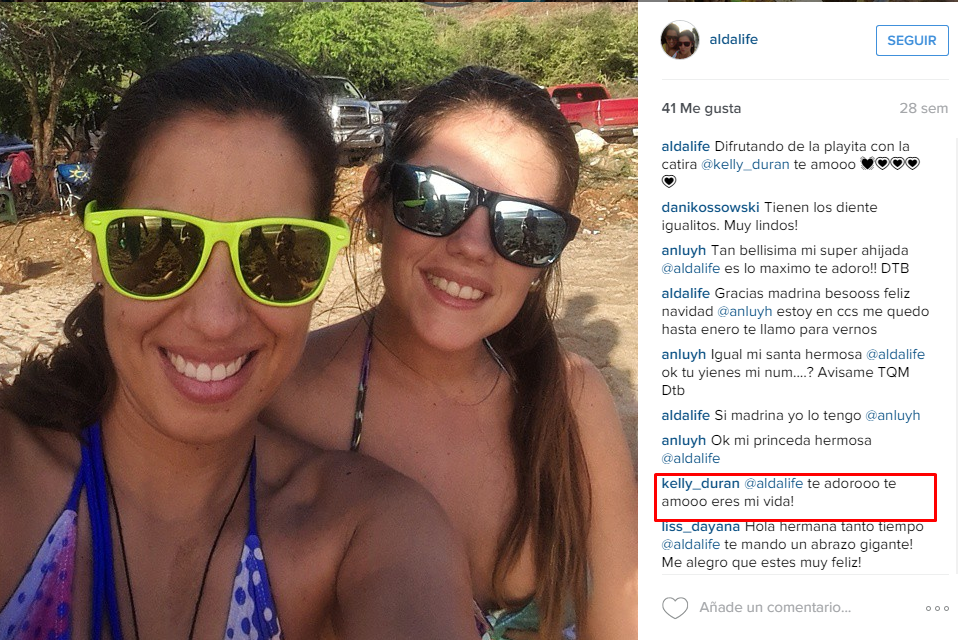Click the comments panel scrollbar
The image size is (958, 640).
click(x=955, y=356)
